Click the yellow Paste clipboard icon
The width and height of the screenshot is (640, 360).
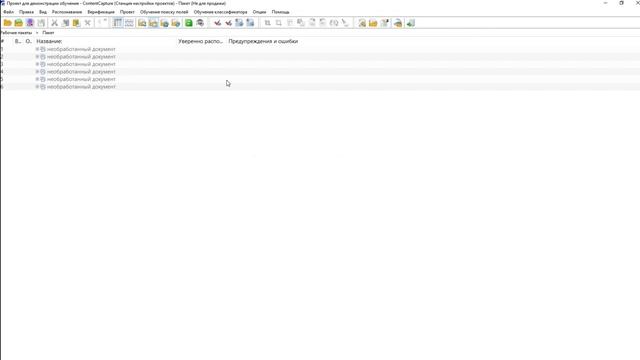(x=76, y=23)
